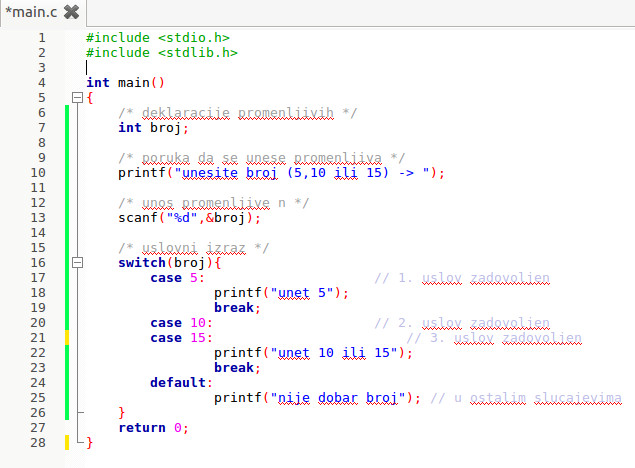The height and width of the screenshot is (468, 635).
Task: Click line number 10 in the margin
Action: 39,172
